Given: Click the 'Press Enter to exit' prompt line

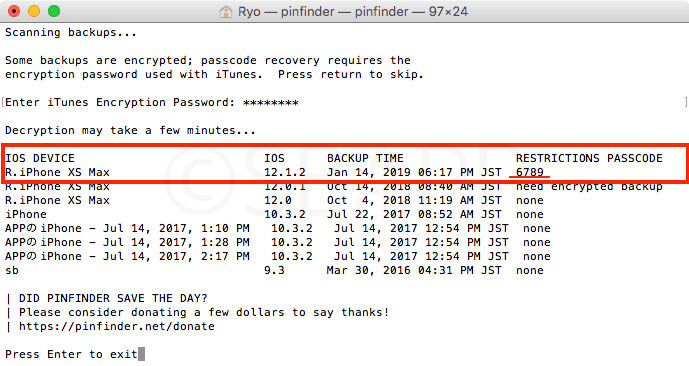Looking at the screenshot, I should (71, 354).
